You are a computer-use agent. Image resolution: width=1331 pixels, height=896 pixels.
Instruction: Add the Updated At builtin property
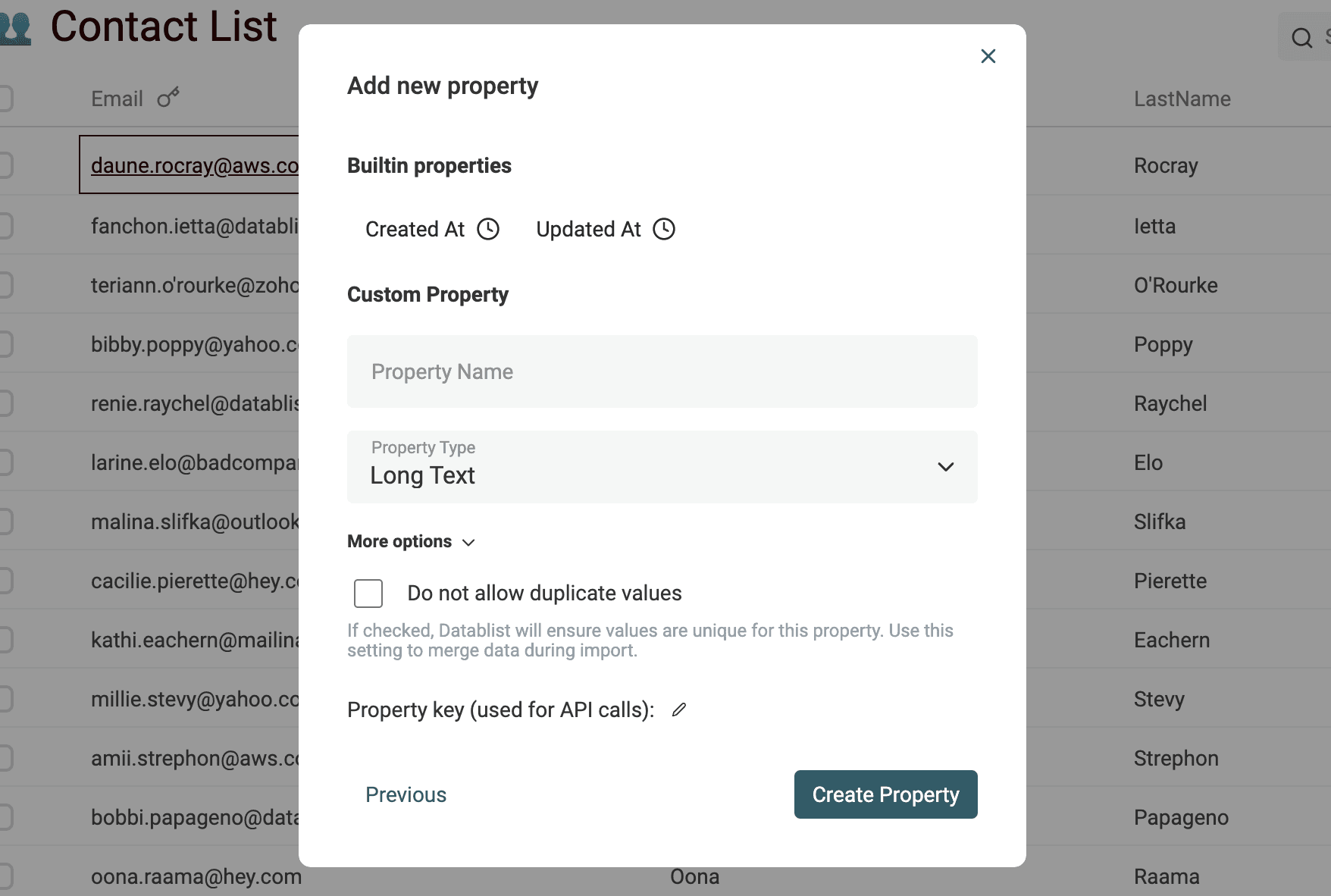tap(588, 229)
